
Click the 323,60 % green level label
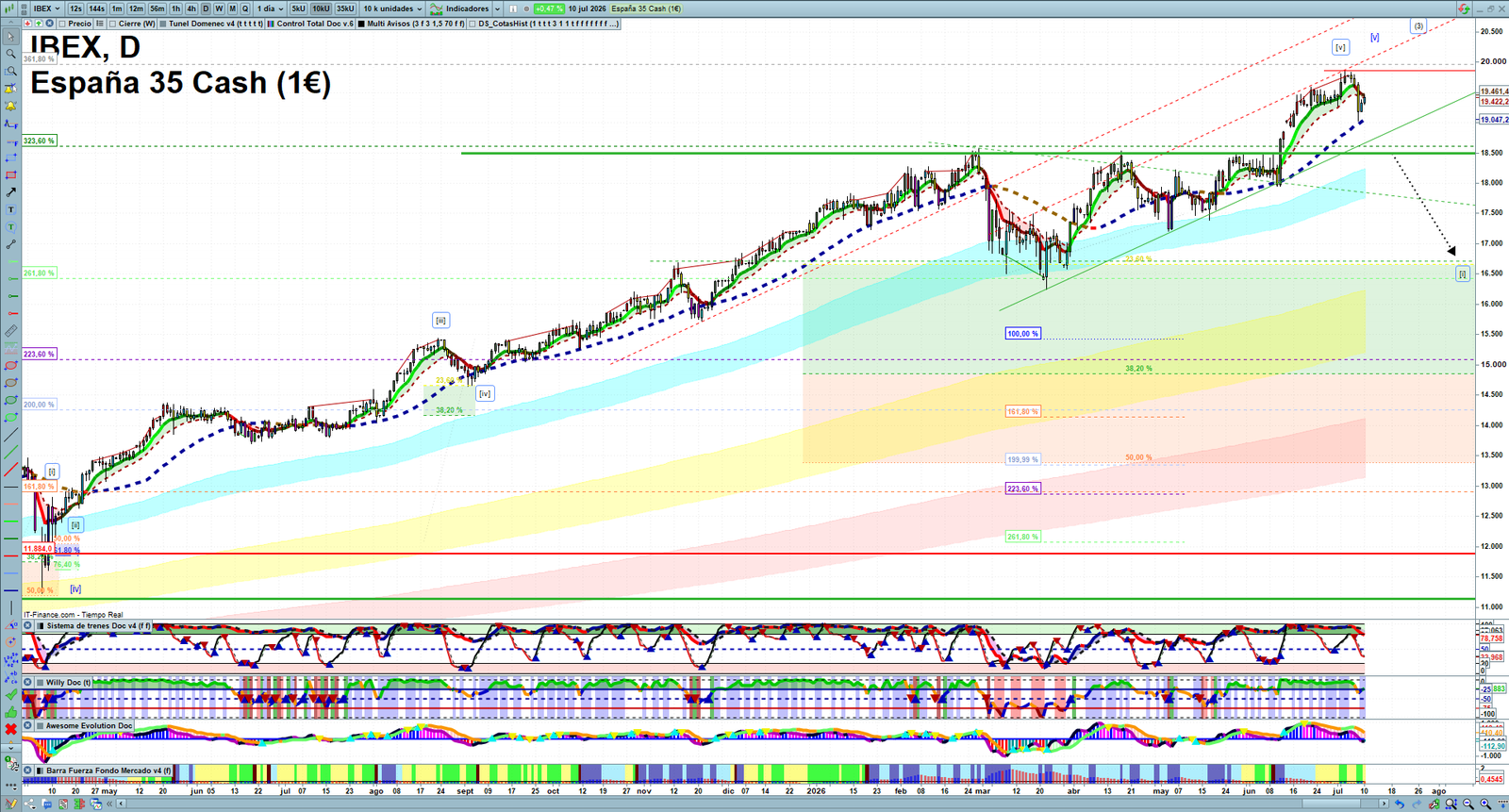pyautogui.click(x=39, y=141)
